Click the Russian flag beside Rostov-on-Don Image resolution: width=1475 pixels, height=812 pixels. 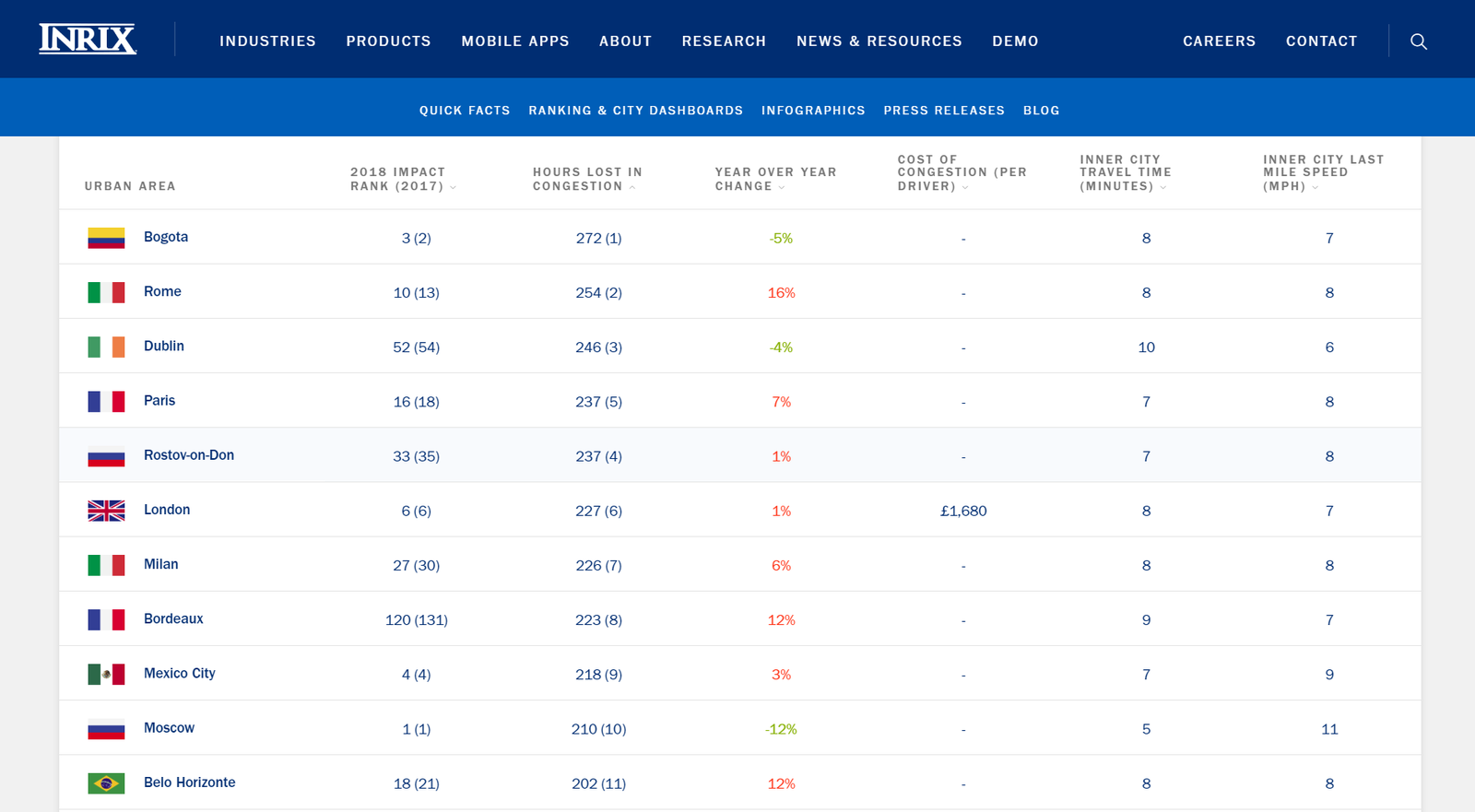[106, 456]
